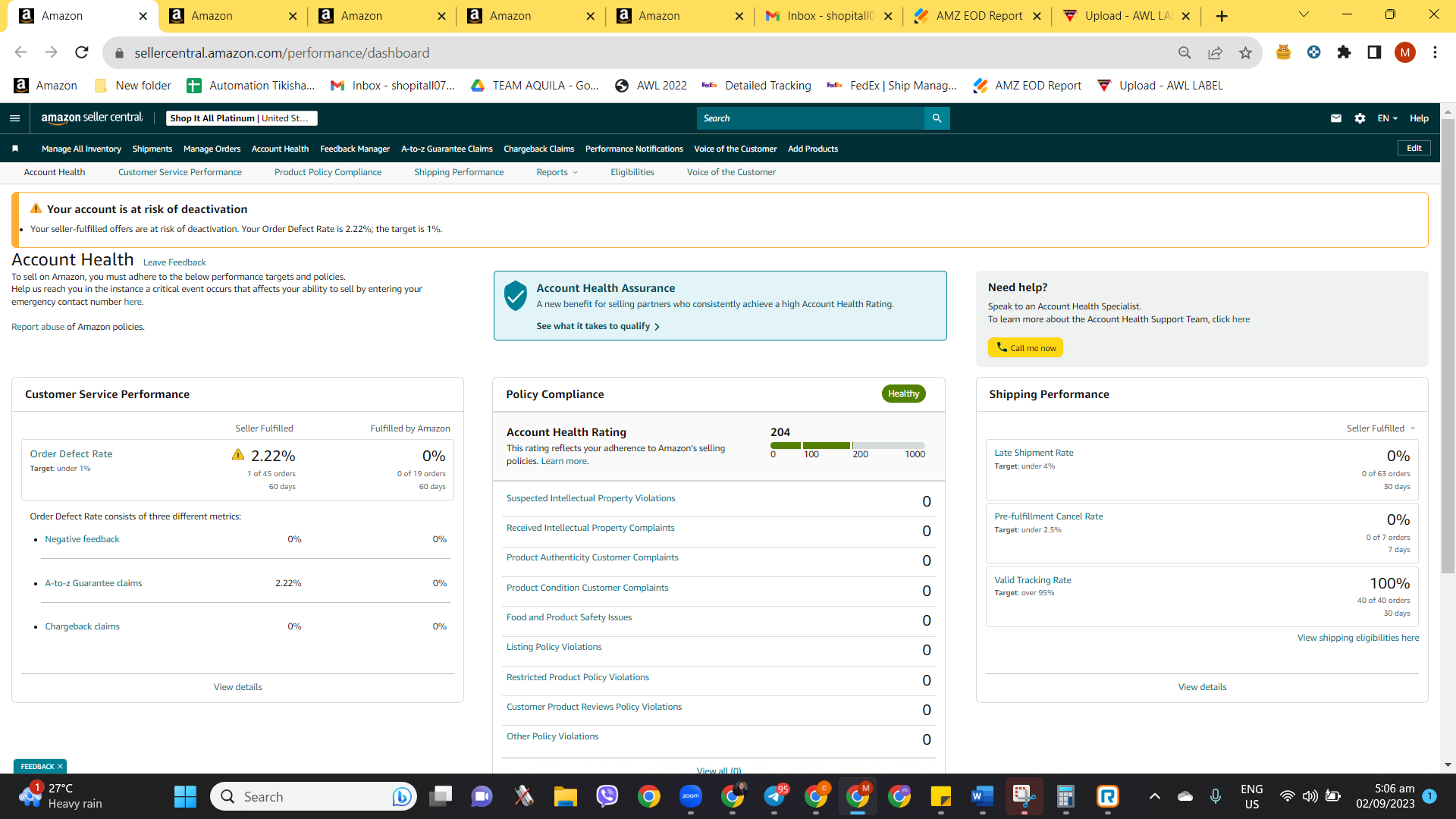
Task: Open the Shop It All Platinum account switcher
Action: click(242, 118)
